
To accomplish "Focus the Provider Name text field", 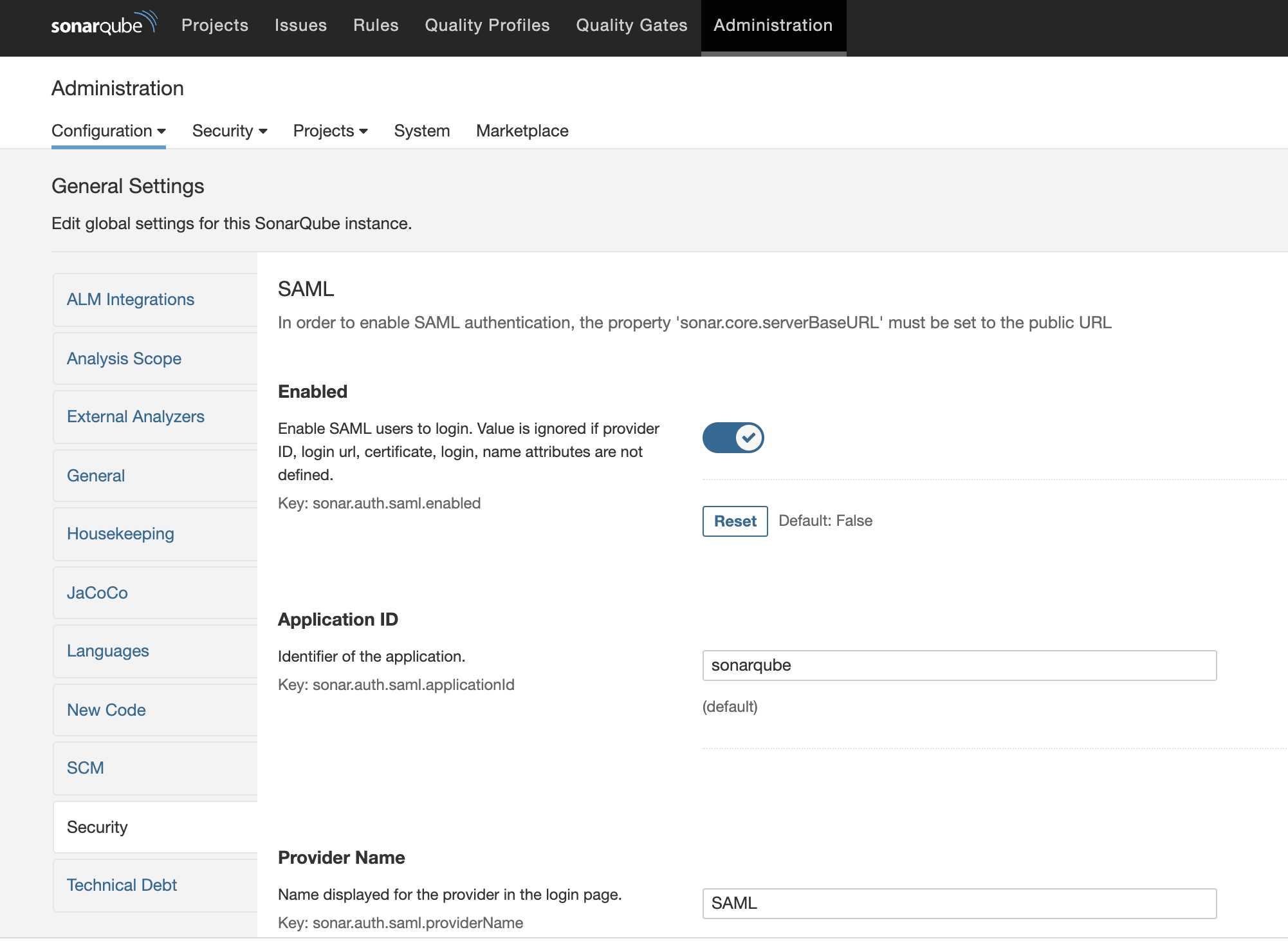I will (959, 903).
